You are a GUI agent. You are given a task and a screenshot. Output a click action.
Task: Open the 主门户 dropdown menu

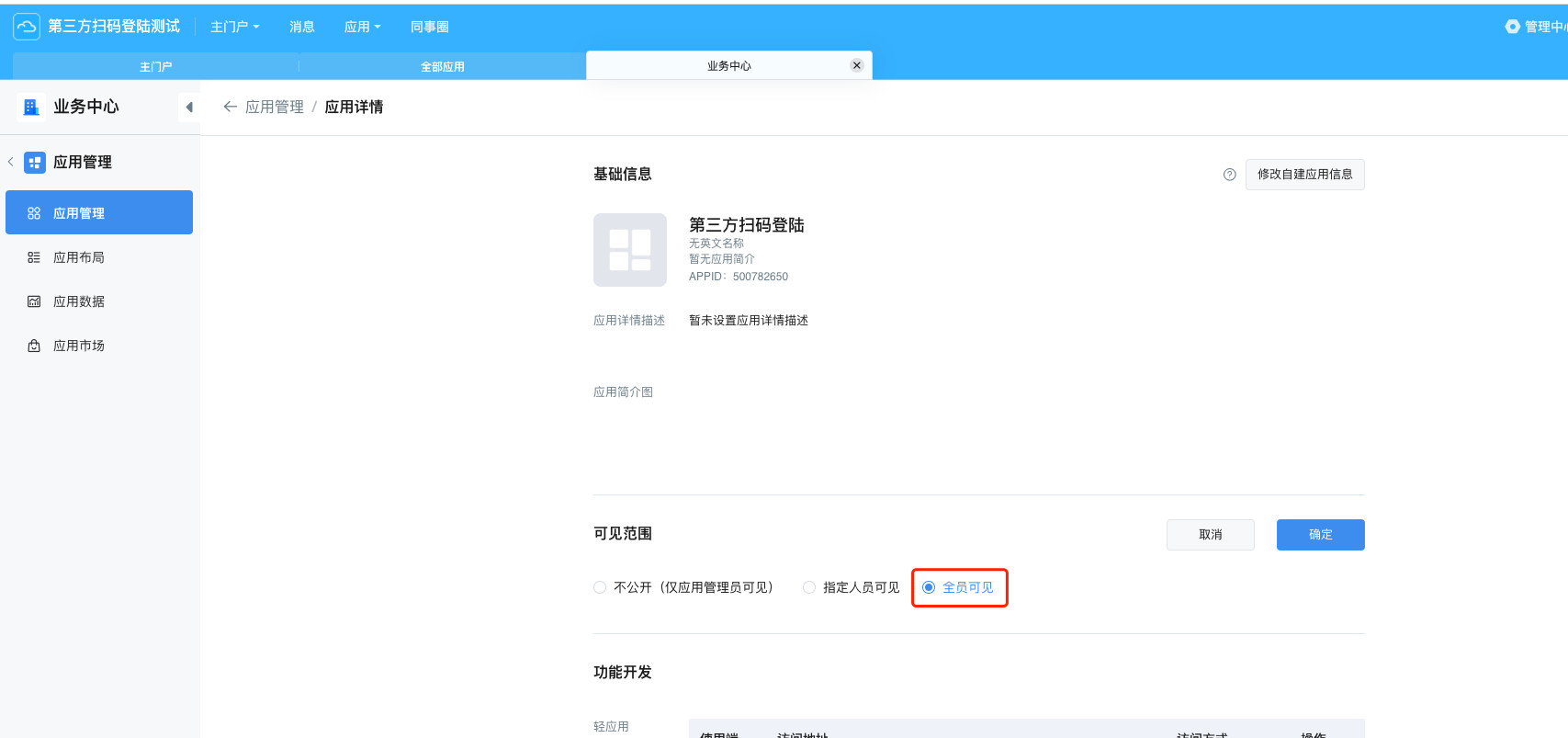coord(234,27)
